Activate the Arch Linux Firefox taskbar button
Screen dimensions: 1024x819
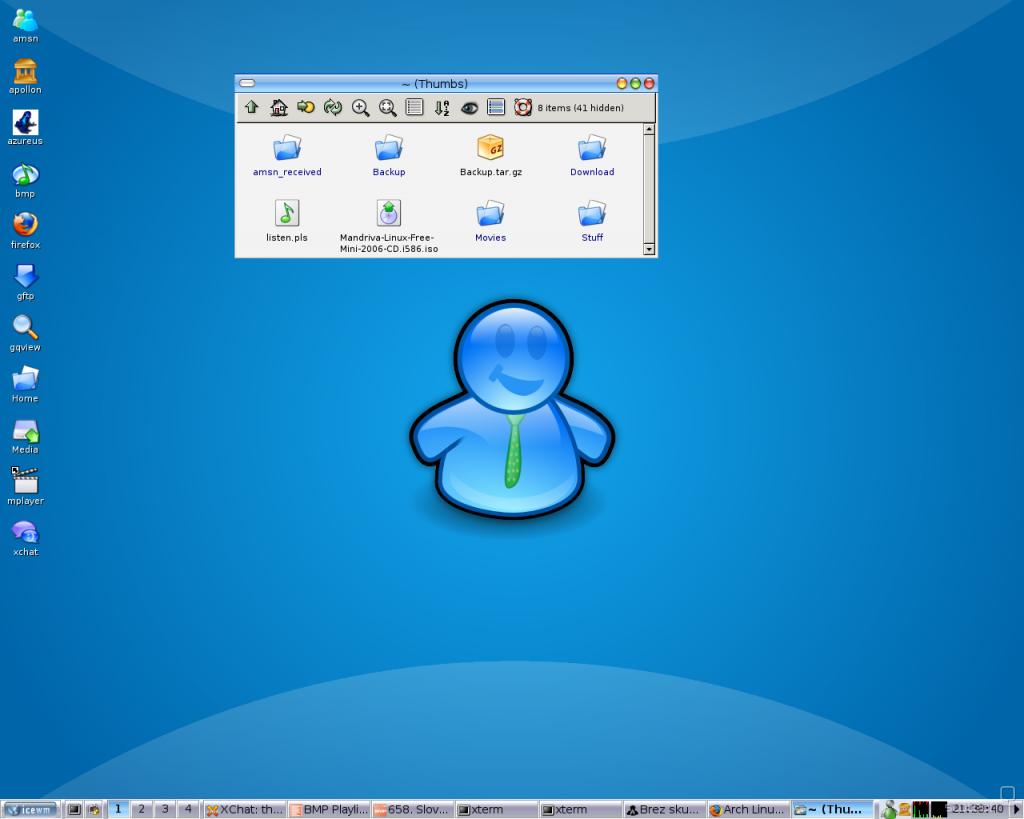tap(748, 810)
